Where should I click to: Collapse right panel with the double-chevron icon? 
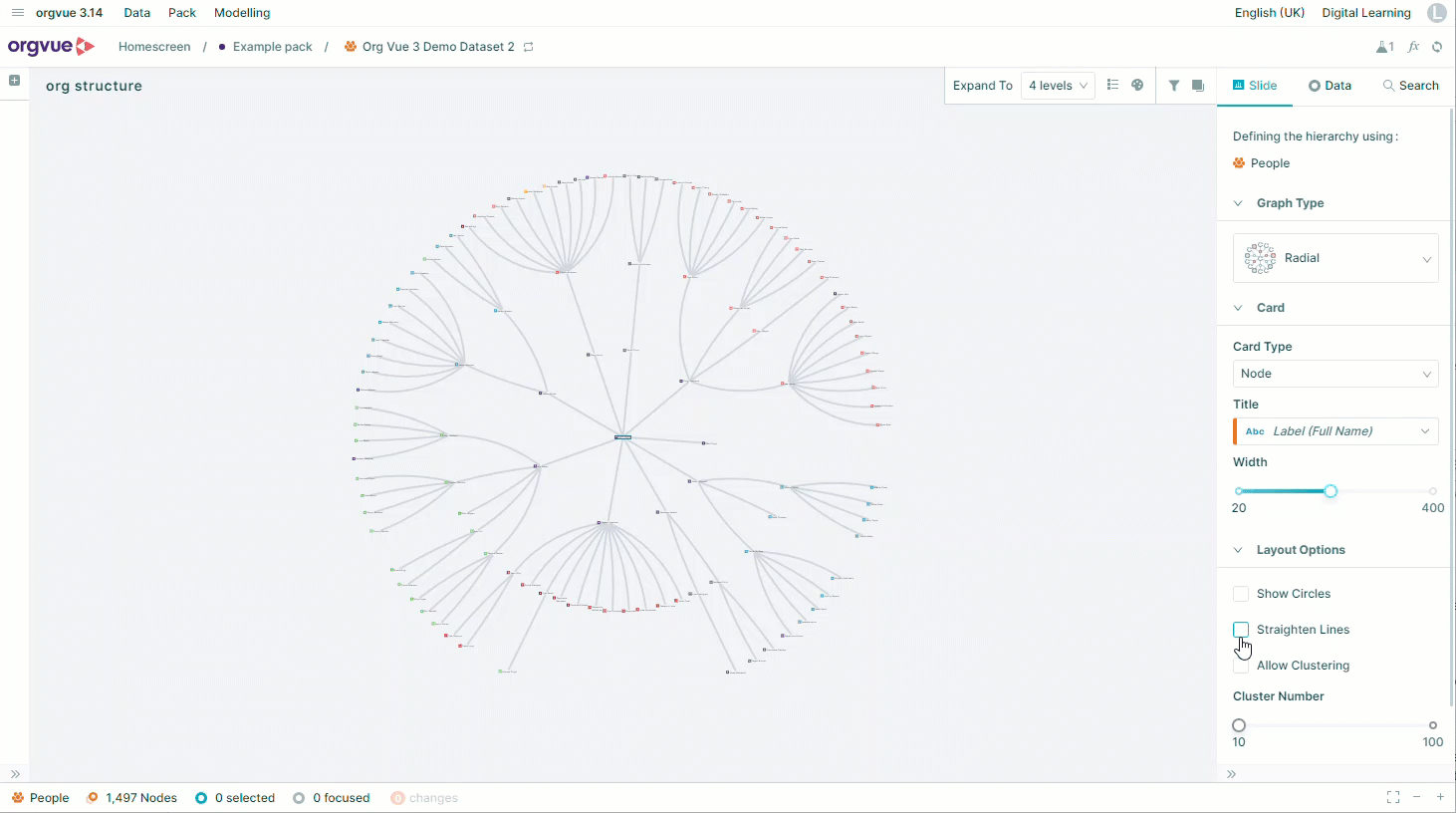pos(1232,774)
